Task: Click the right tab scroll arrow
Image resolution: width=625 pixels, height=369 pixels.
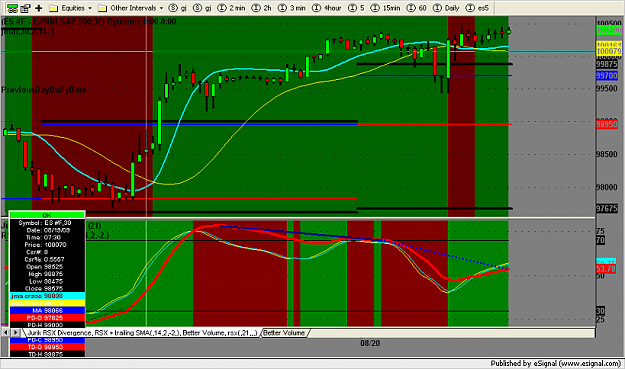Action: (15, 332)
